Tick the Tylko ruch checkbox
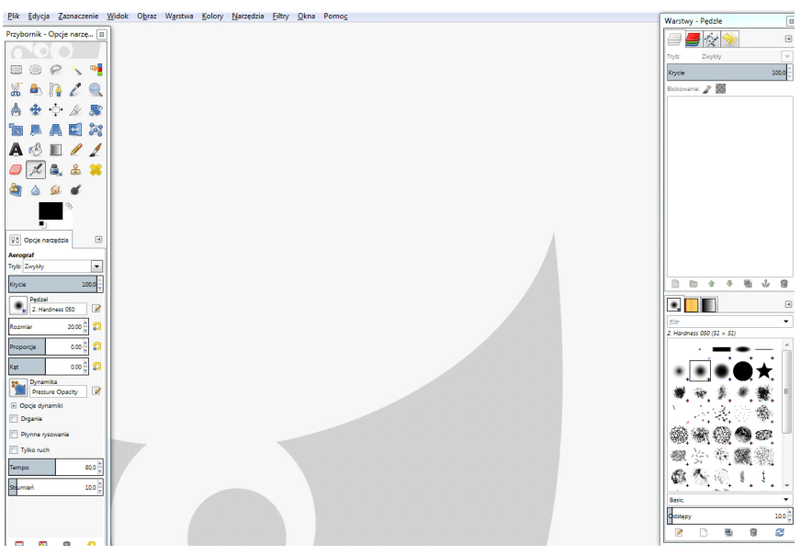 14,450
